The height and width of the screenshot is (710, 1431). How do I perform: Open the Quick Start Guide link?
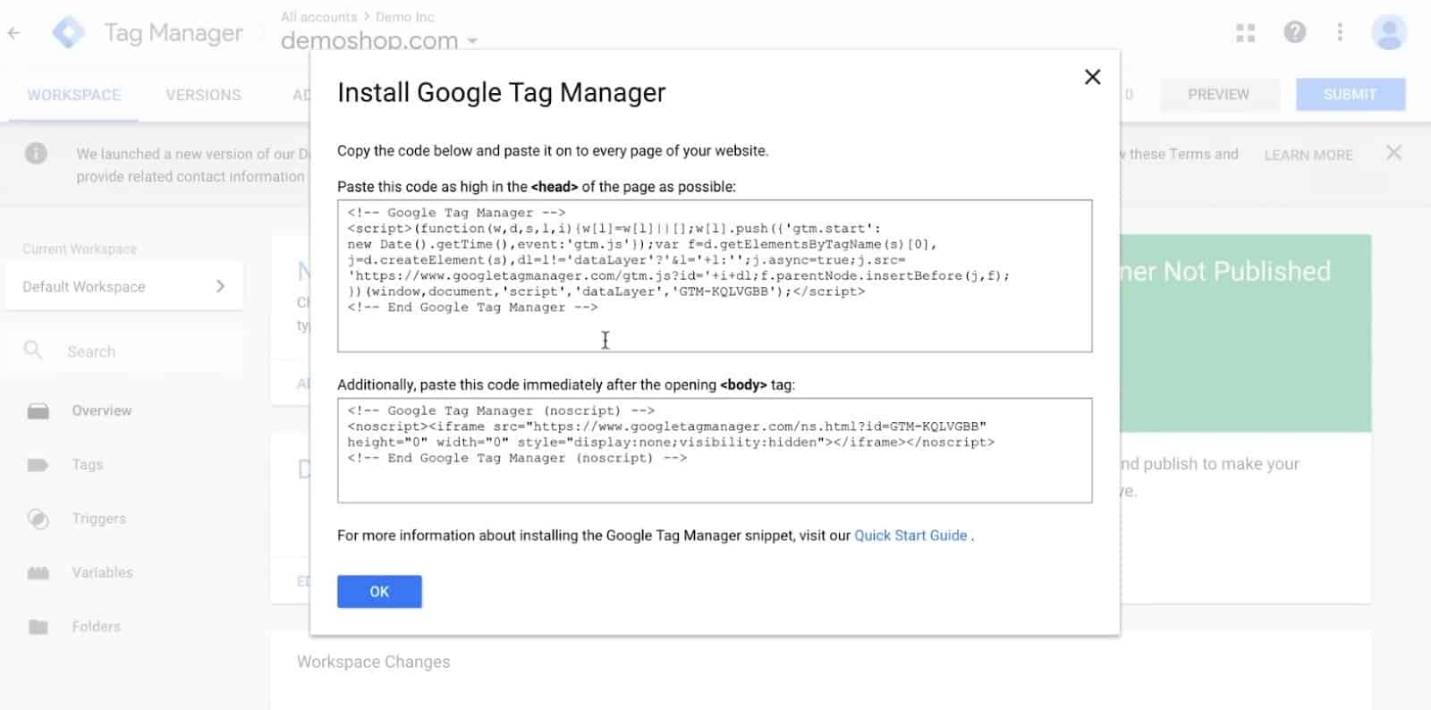910,536
